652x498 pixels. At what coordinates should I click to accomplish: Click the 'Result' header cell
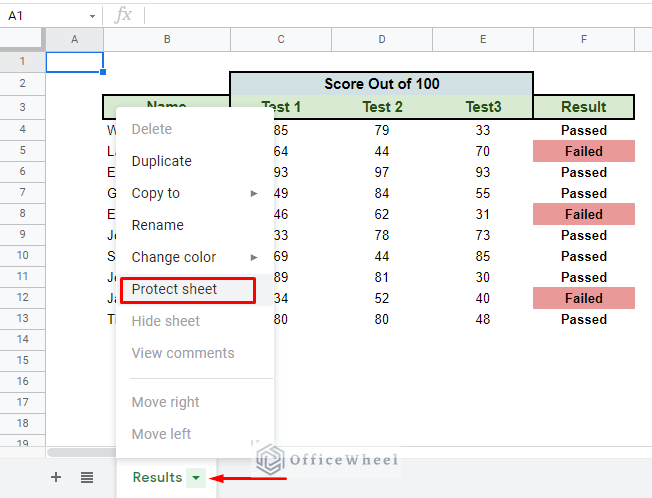click(x=584, y=107)
